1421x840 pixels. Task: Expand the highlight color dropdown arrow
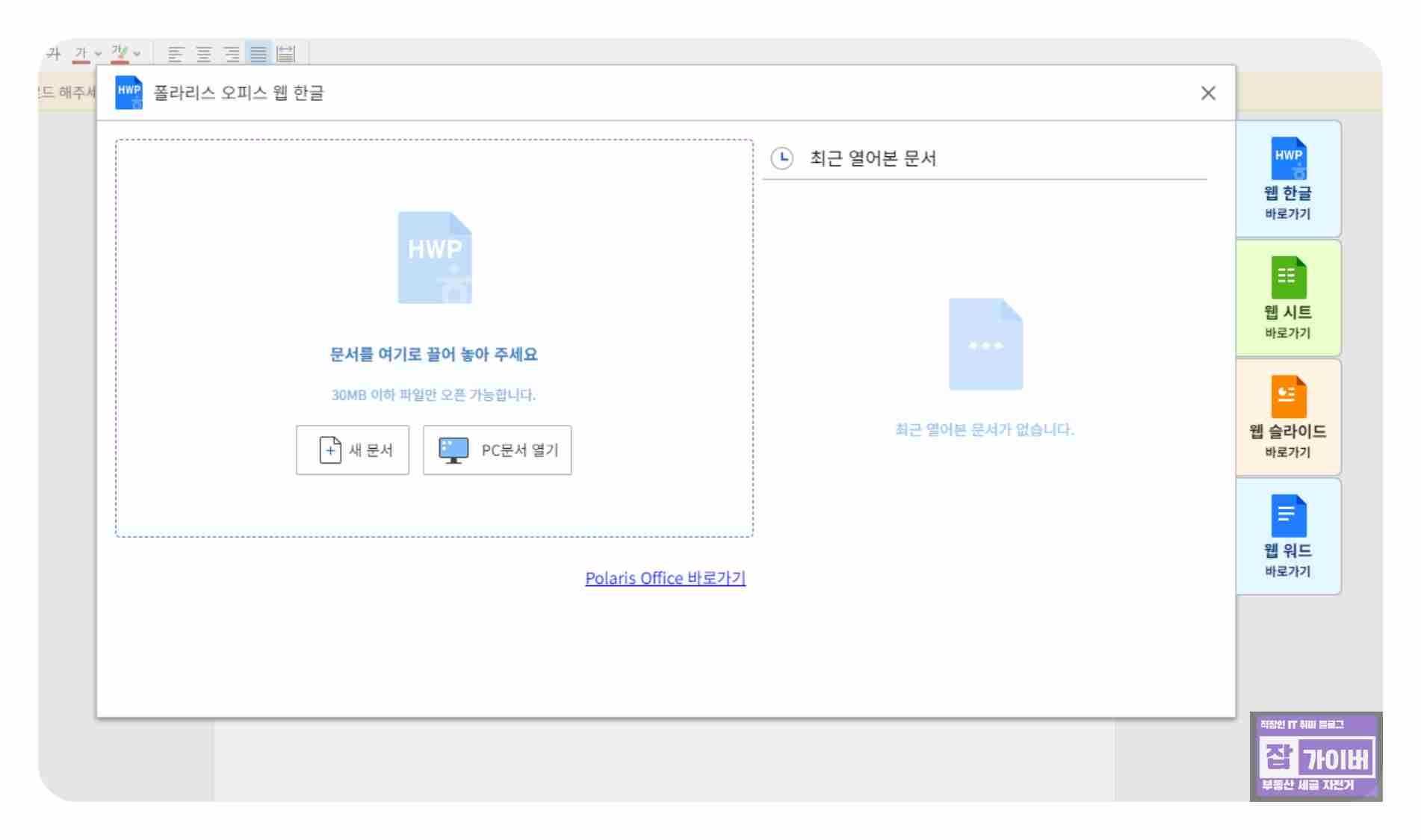(137, 54)
